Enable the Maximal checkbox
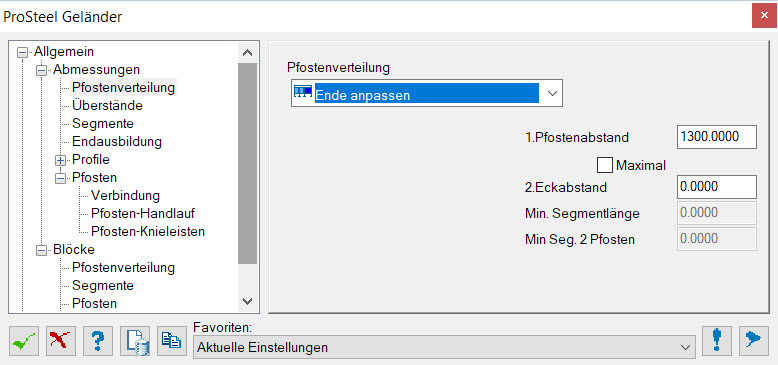778x365 pixels. (x=605, y=165)
